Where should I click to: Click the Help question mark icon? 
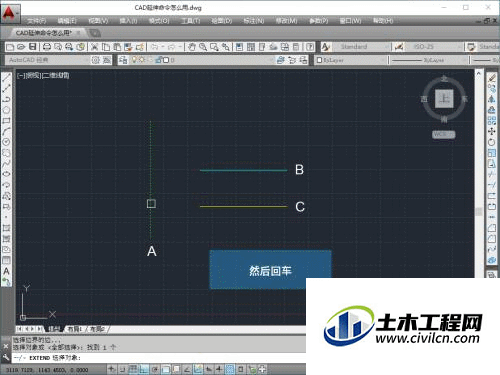[x=310, y=47]
